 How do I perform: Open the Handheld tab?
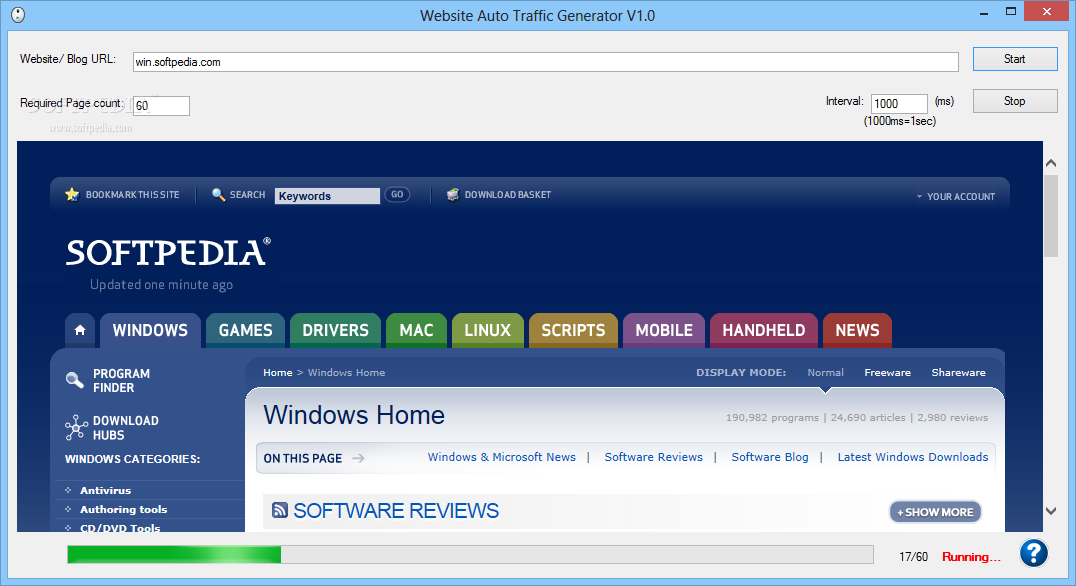tap(764, 330)
